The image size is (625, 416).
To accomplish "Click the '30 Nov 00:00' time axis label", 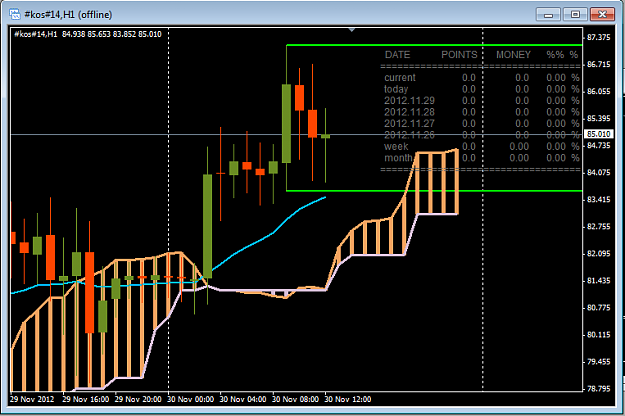I will click(191, 399).
